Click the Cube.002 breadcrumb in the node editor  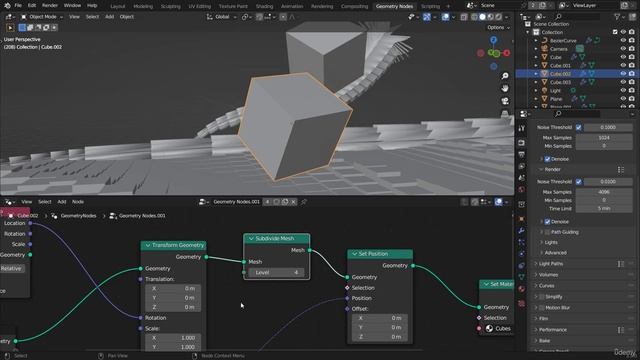27,216
